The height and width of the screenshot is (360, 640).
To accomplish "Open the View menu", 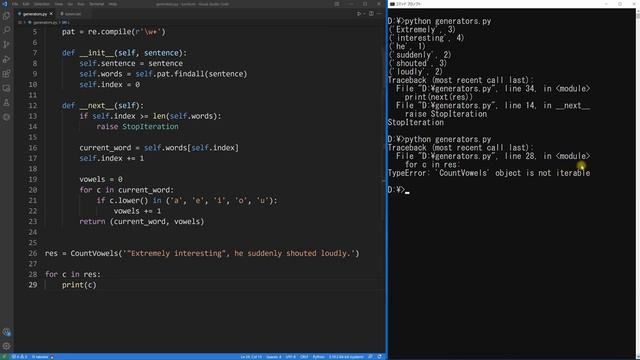I will [x=58, y=4].
